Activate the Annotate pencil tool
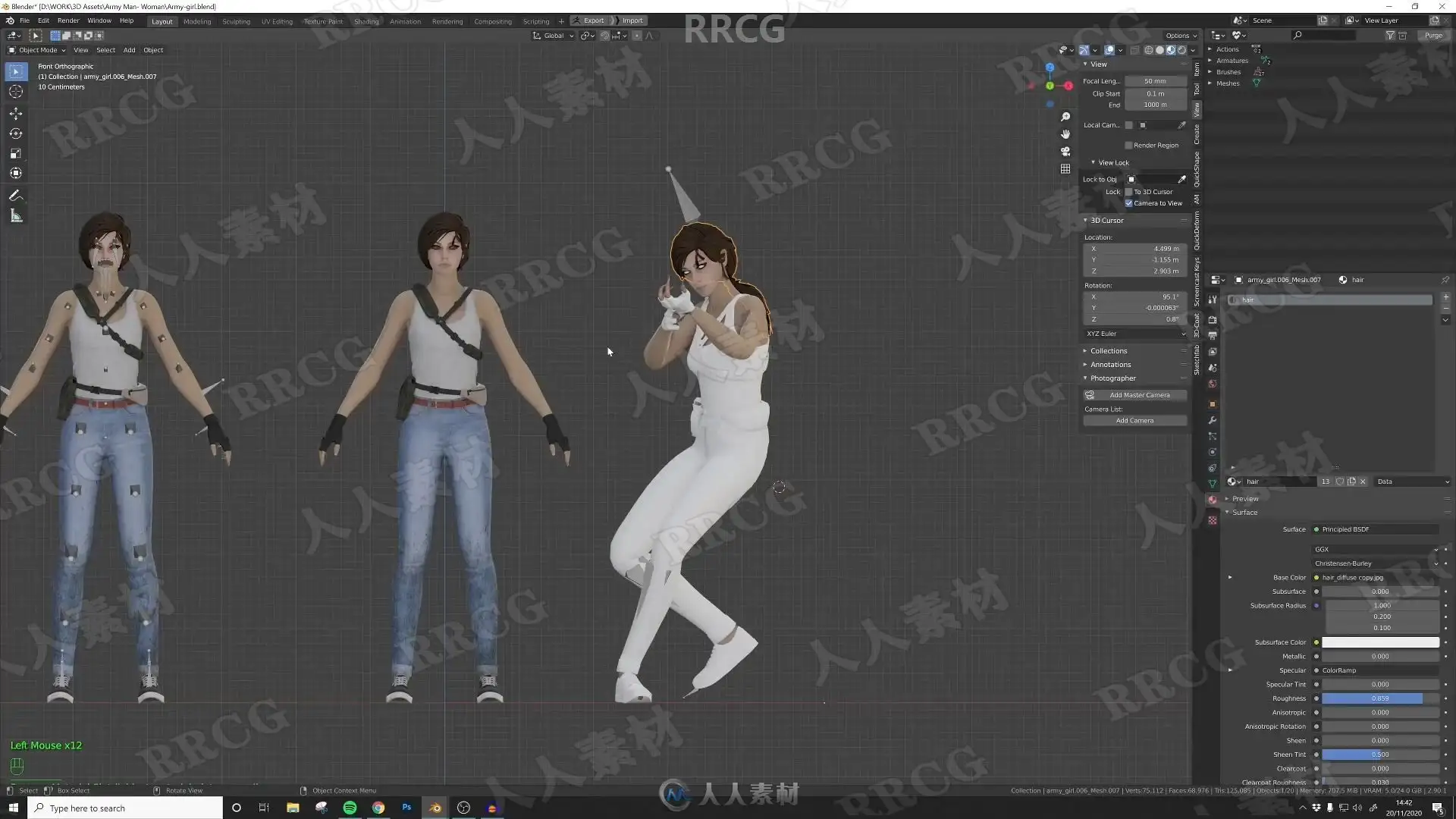Viewport: 1456px width, 819px height. pyautogui.click(x=15, y=196)
